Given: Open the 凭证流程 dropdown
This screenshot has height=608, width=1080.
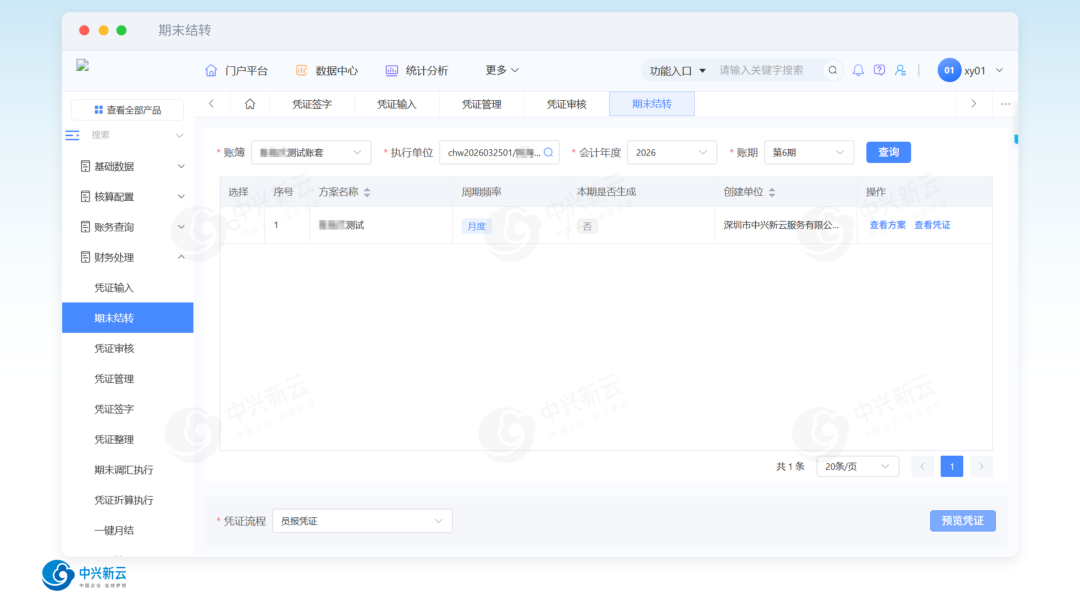Looking at the screenshot, I should pos(362,521).
